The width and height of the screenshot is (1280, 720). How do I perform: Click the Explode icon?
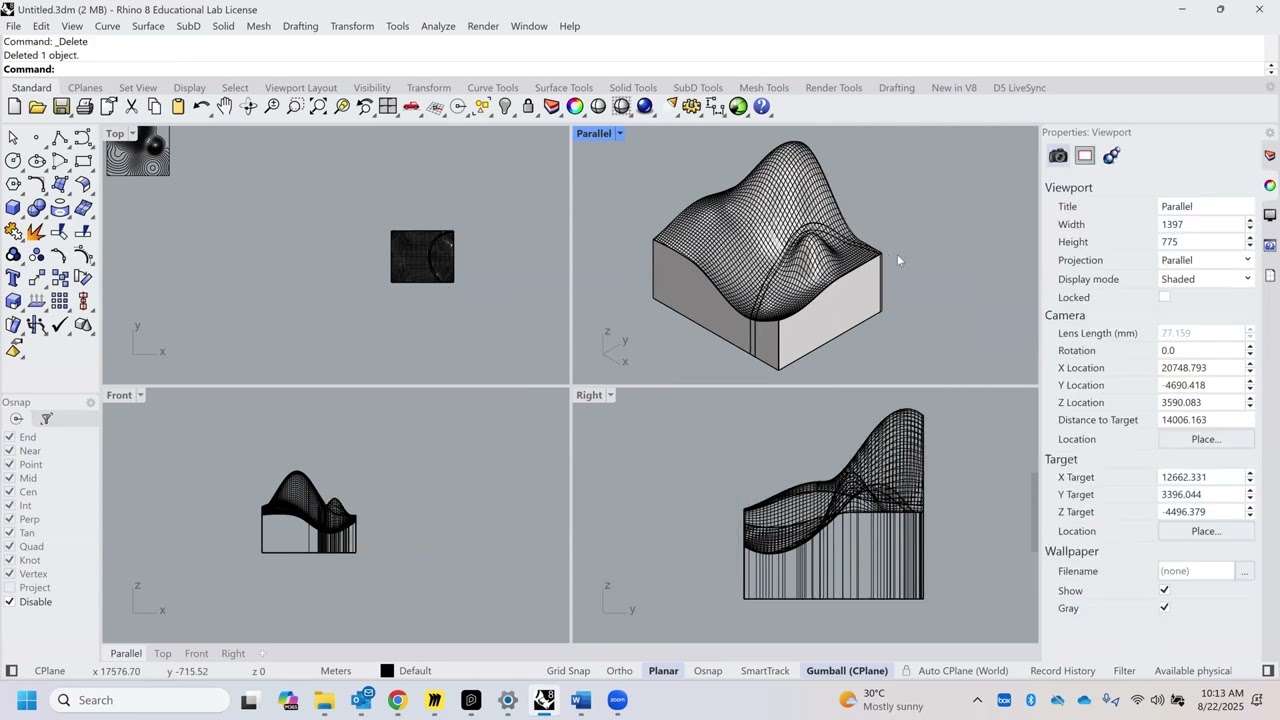point(37,232)
